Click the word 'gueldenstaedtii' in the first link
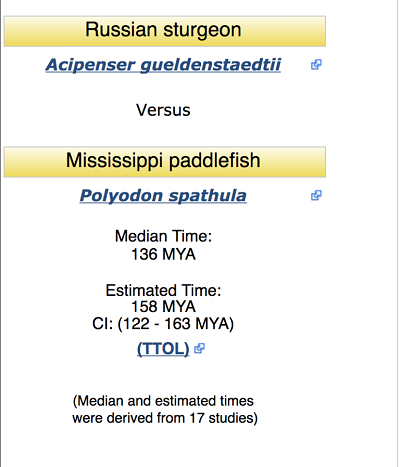Image resolution: width=400 pixels, height=467 pixels. 210,65
